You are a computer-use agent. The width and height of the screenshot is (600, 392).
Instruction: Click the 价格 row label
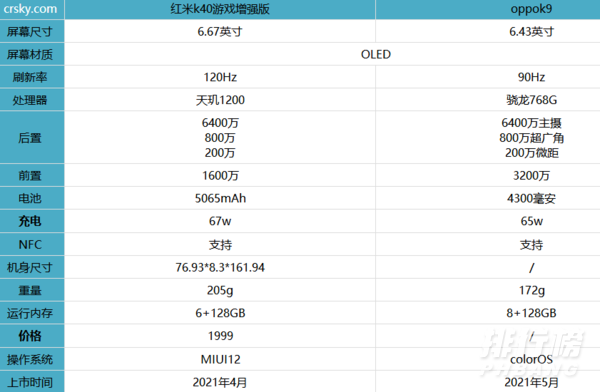[32, 336]
